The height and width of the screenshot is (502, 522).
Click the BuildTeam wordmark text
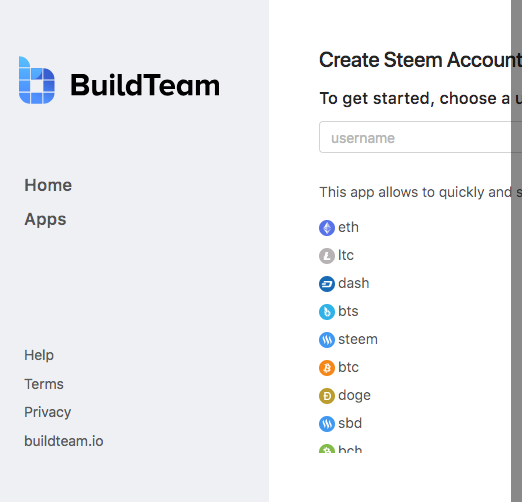coord(145,85)
